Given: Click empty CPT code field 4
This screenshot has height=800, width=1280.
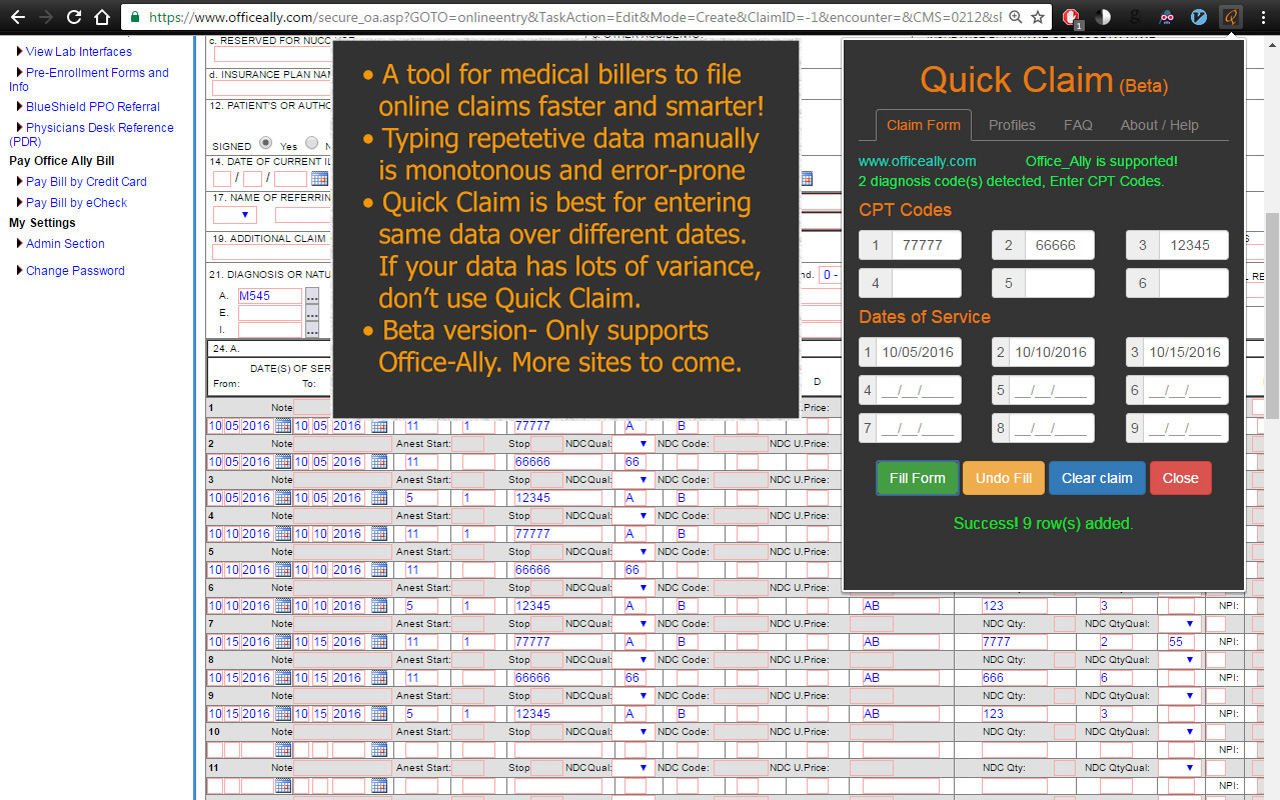Looking at the screenshot, I should pyautogui.click(x=926, y=283).
